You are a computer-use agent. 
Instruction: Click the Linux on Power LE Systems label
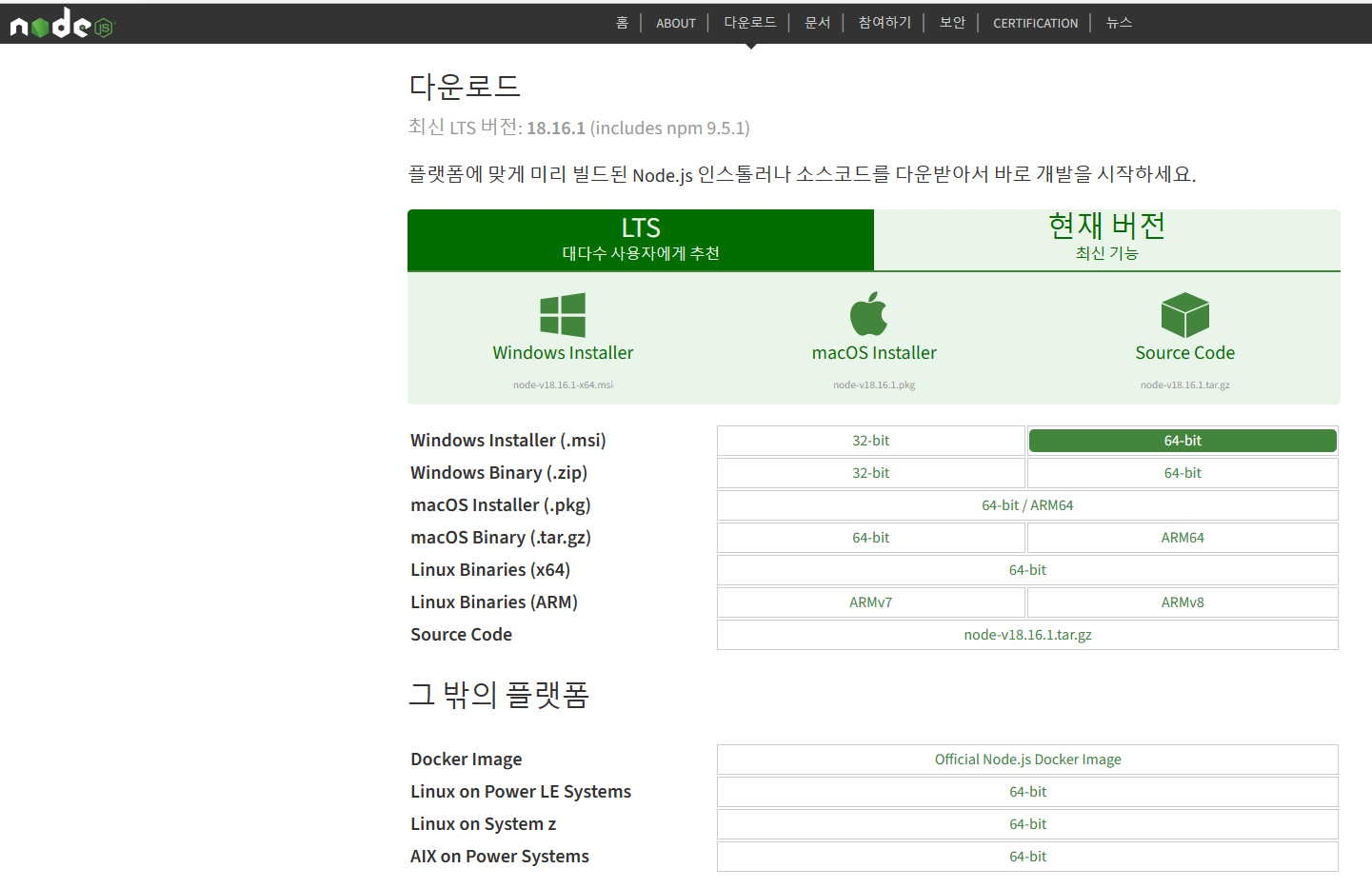521,792
